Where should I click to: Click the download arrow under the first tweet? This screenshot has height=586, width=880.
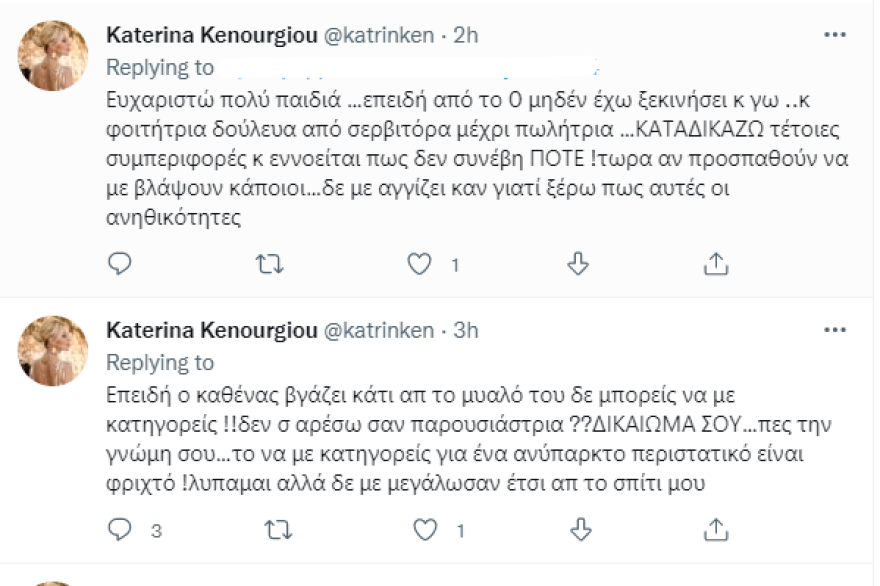(x=577, y=263)
